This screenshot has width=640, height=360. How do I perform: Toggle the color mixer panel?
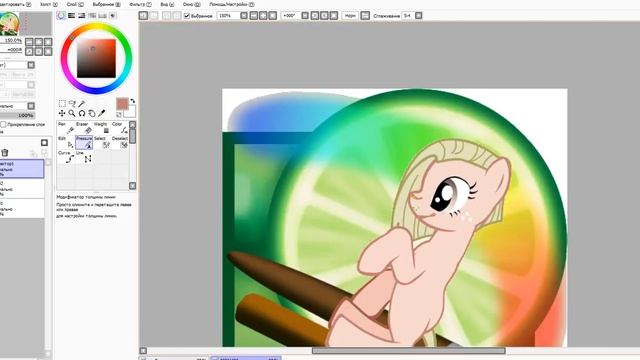click(92, 16)
